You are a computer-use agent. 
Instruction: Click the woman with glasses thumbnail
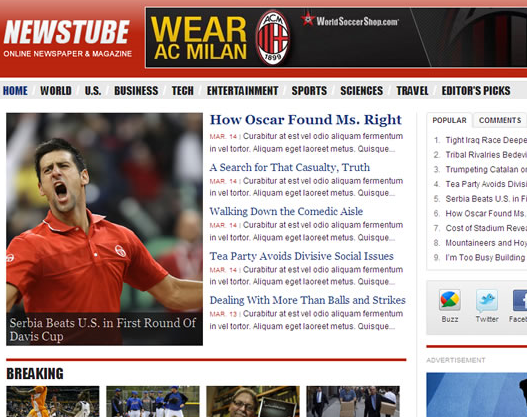coord(253,402)
